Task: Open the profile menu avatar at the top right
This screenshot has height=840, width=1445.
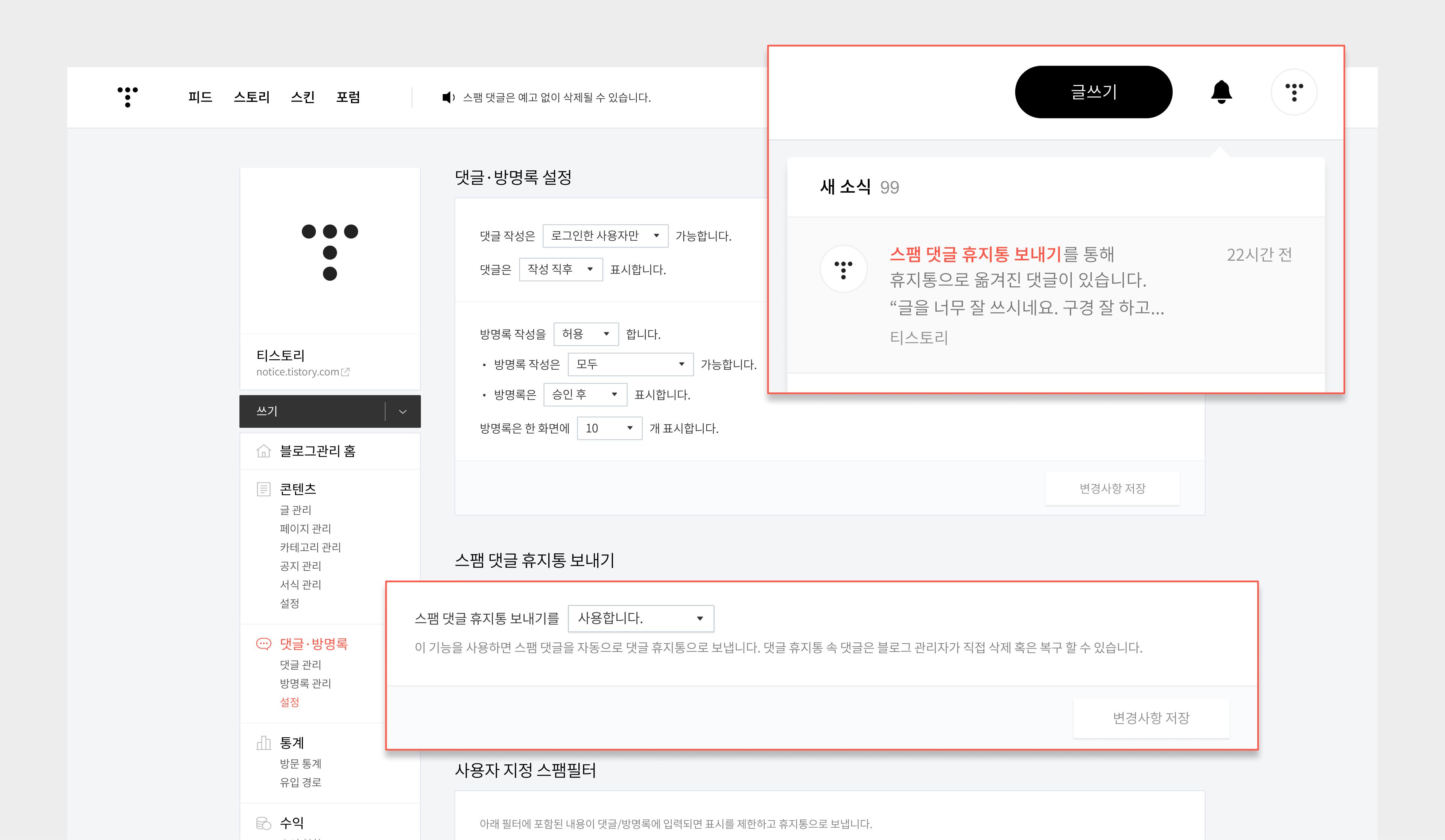Action: (1294, 92)
